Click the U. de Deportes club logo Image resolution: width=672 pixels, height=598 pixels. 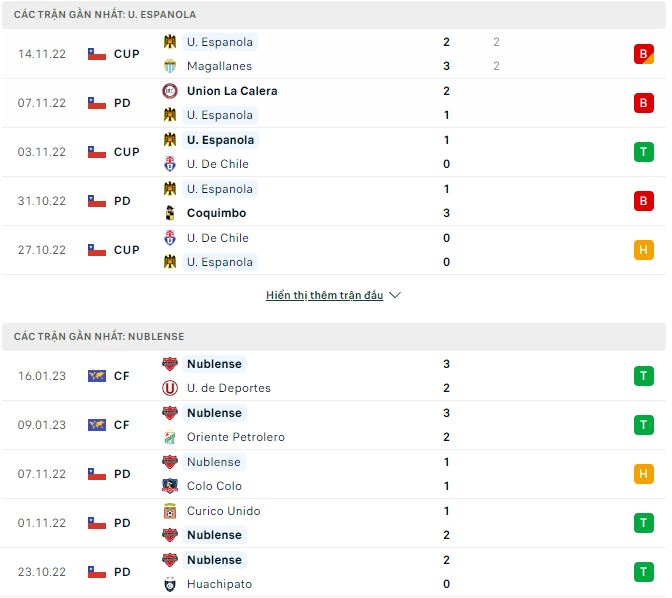pyautogui.click(x=170, y=388)
